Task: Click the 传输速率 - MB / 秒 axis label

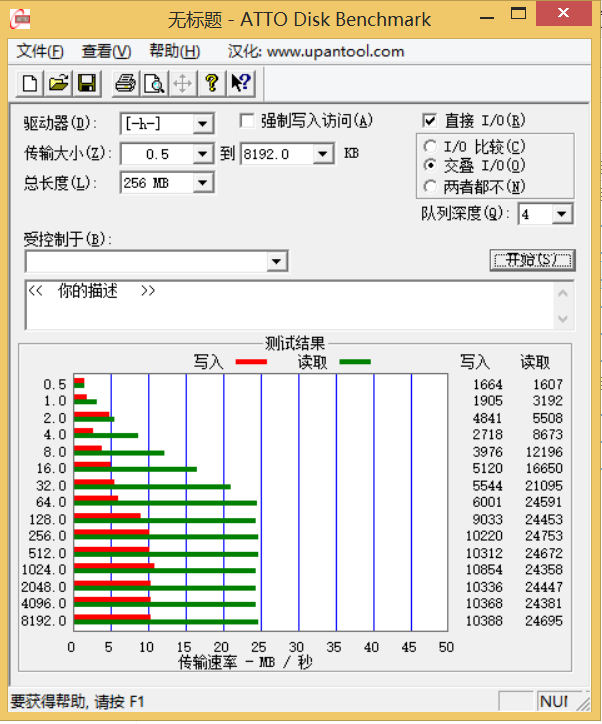Action: coord(246,663)
